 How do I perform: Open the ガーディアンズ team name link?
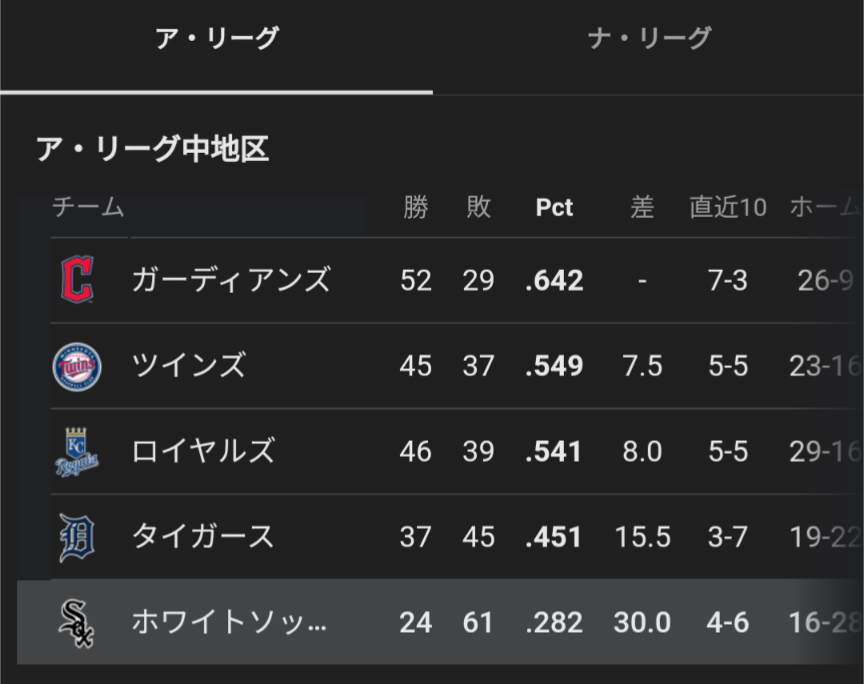[x=231, y=280]
